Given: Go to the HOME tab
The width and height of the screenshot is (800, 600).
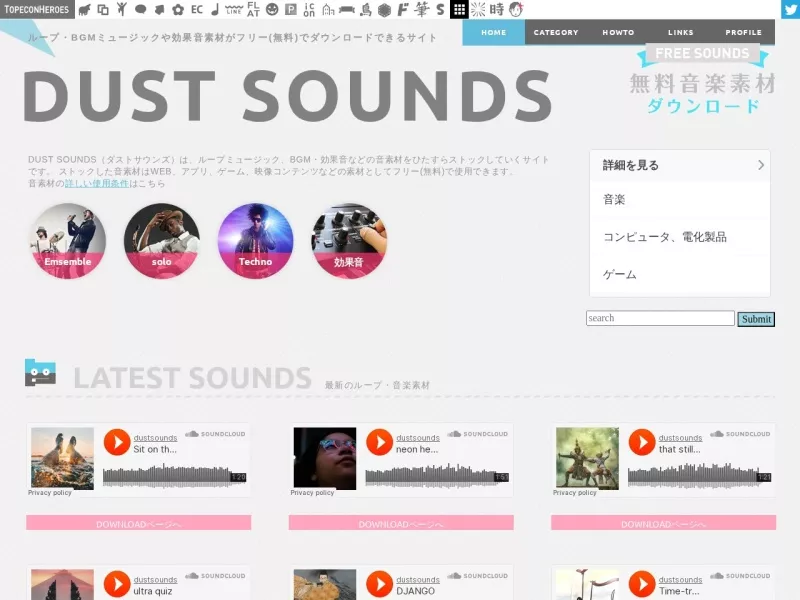Looking at the screenshot, I should [493, 32].
